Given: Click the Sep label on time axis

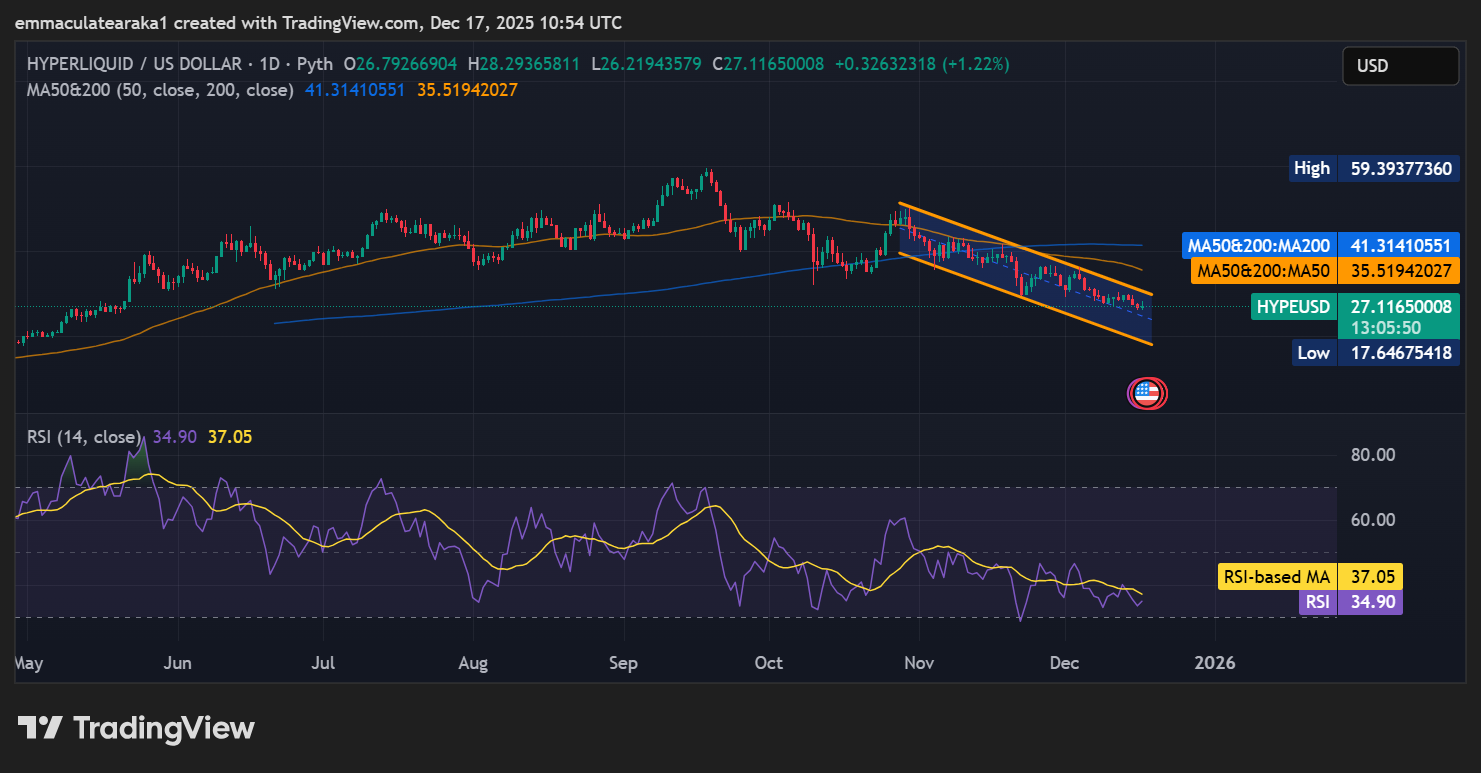Looking at the screenshot, I should click(x=624, y=663).
